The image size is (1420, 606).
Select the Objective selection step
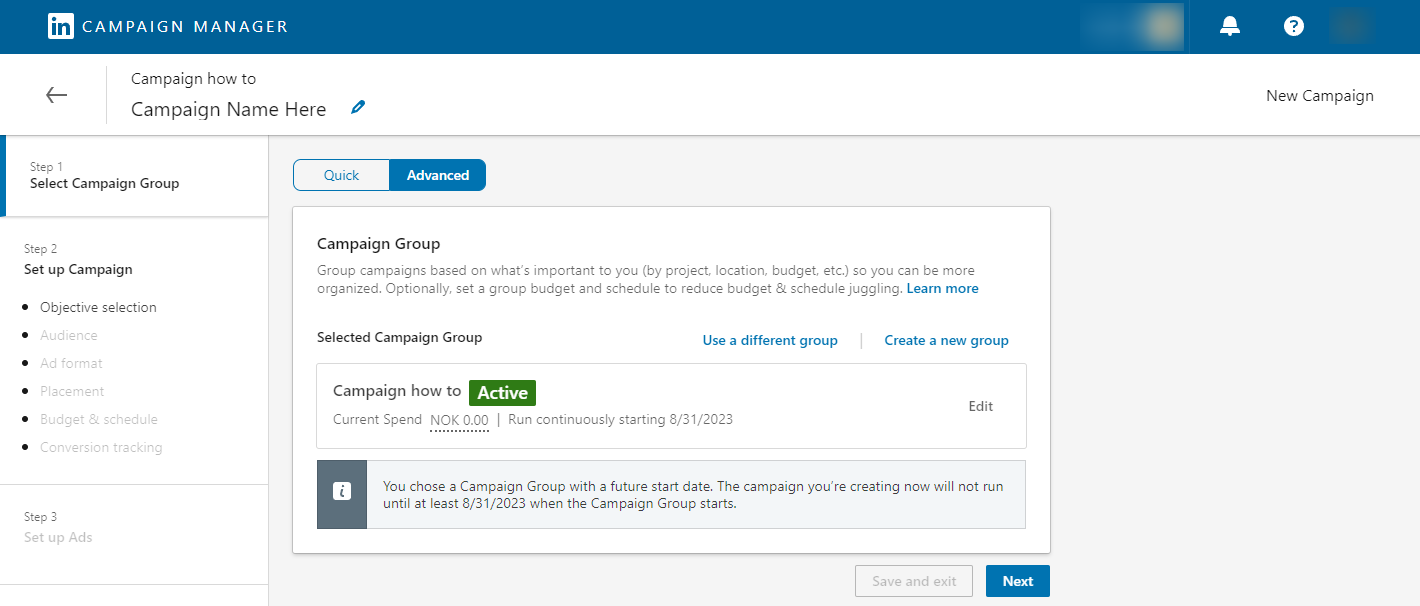tap(98, 307)
